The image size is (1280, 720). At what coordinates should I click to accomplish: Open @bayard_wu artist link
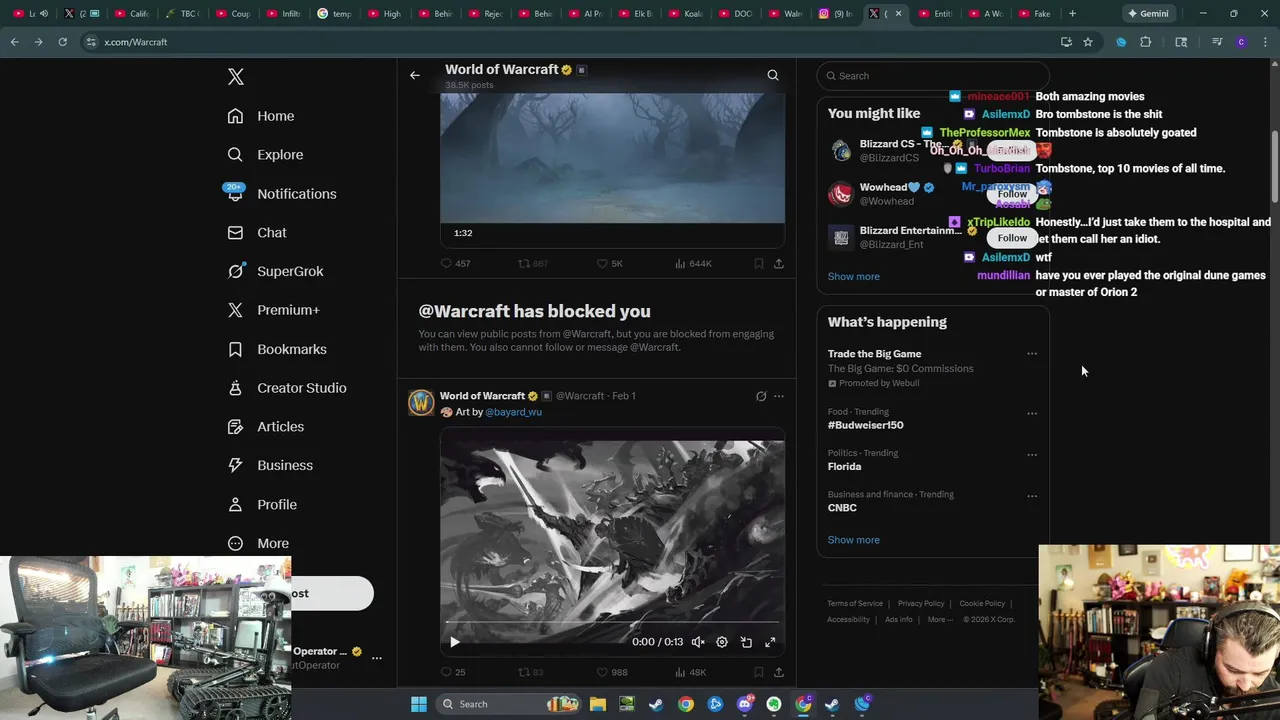coord(513,412)
